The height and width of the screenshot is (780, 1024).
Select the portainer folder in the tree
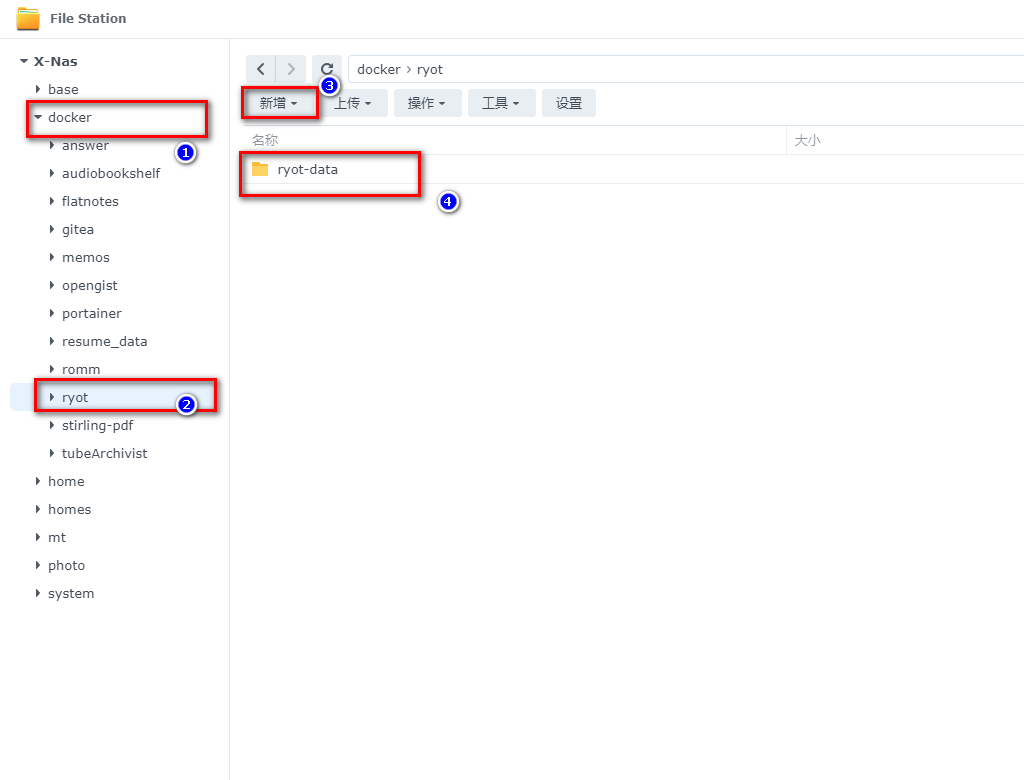91,313
